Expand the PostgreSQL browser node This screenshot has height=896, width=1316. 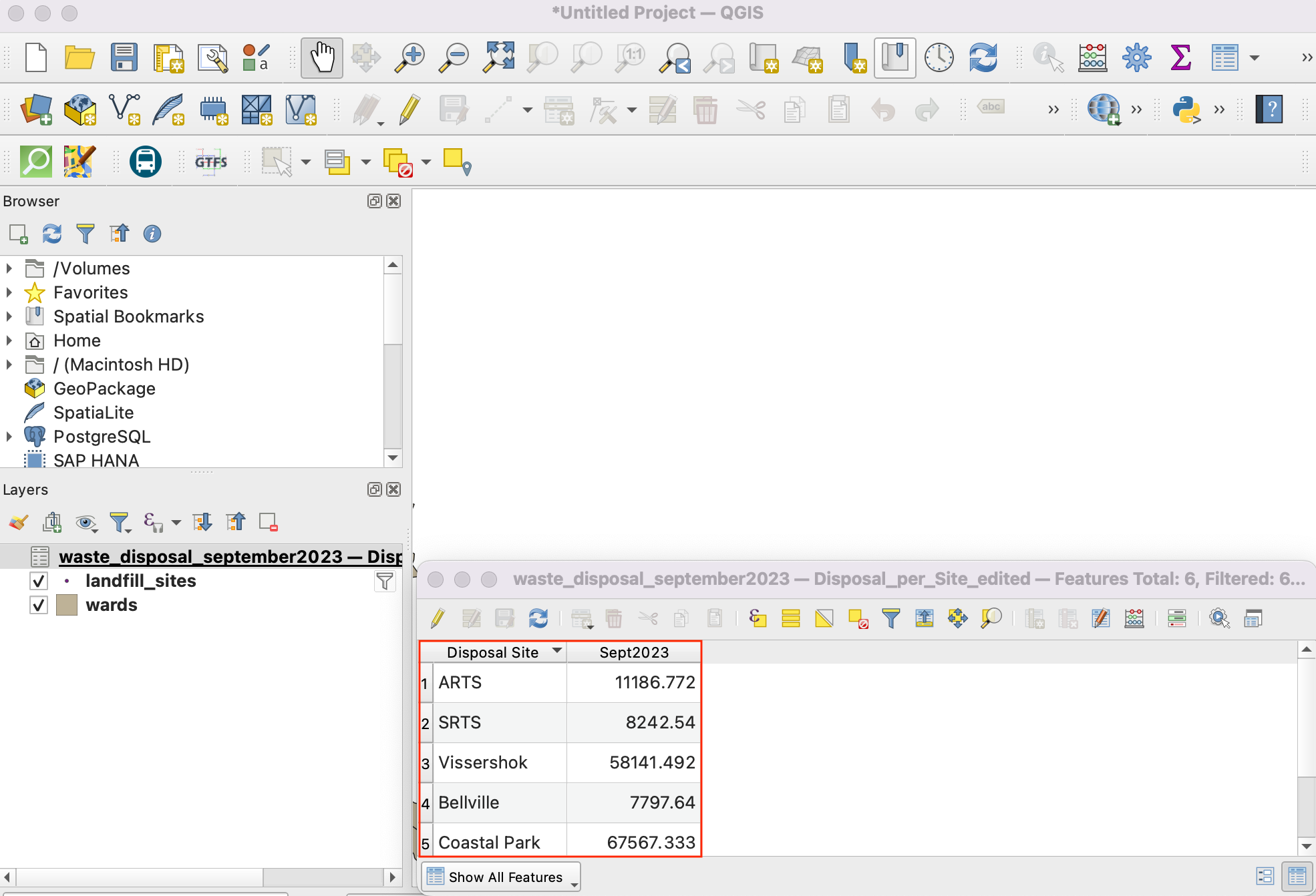tap(9, 437)
